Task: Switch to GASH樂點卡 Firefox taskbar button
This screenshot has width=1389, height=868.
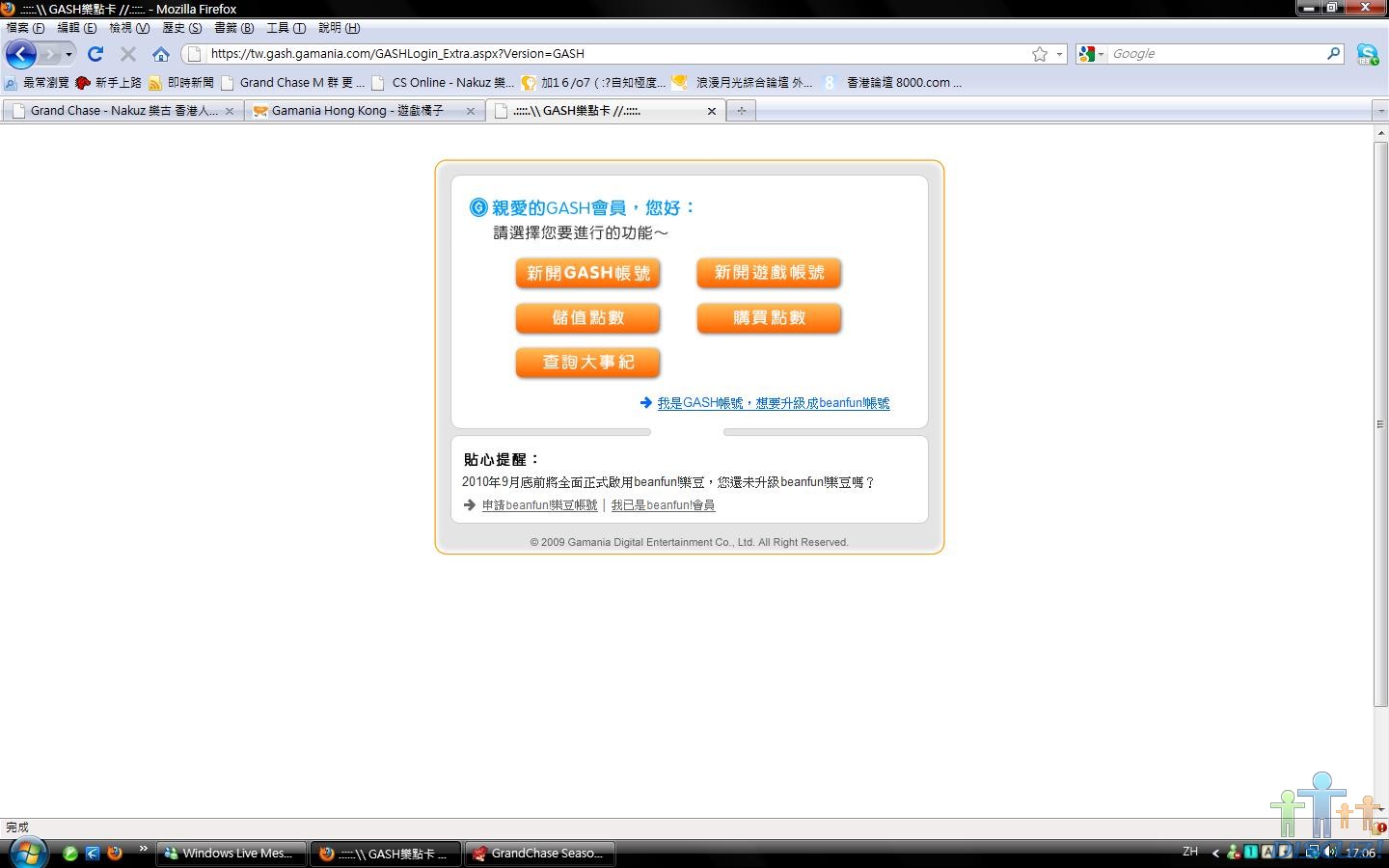Action: tap(386, 854)
